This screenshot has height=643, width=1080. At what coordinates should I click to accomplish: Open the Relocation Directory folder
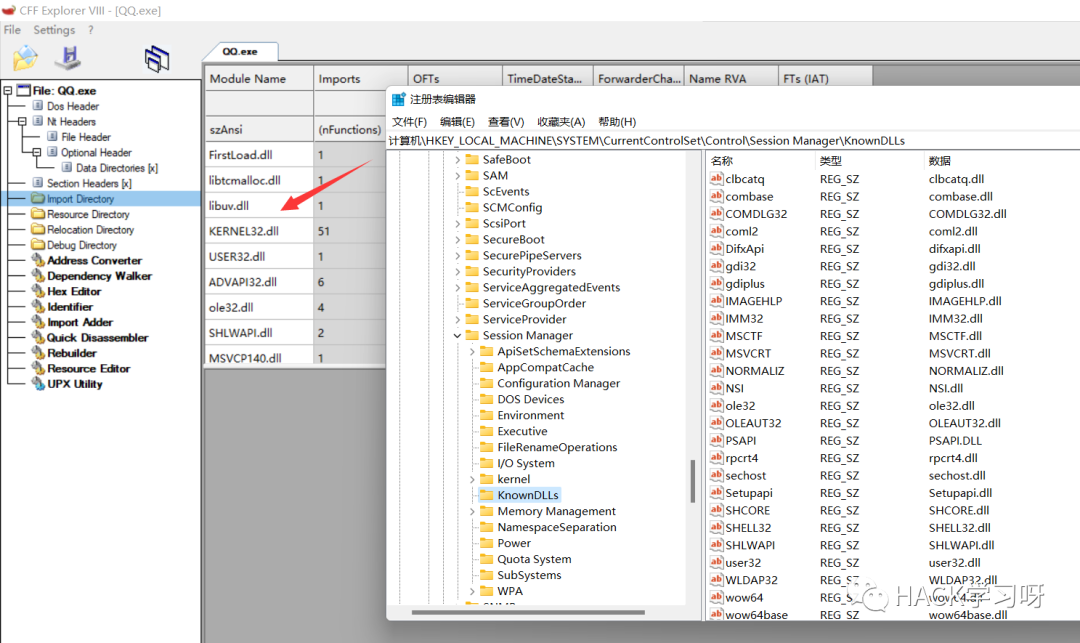coord(90,229)
